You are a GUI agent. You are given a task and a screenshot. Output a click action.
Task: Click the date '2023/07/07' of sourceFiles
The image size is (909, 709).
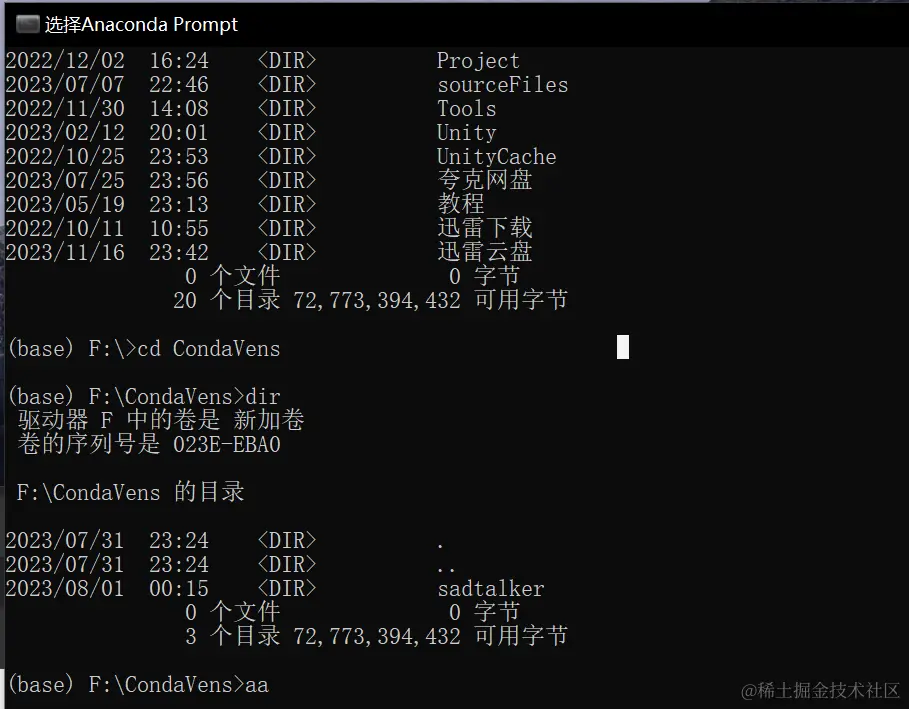(65, 85)
